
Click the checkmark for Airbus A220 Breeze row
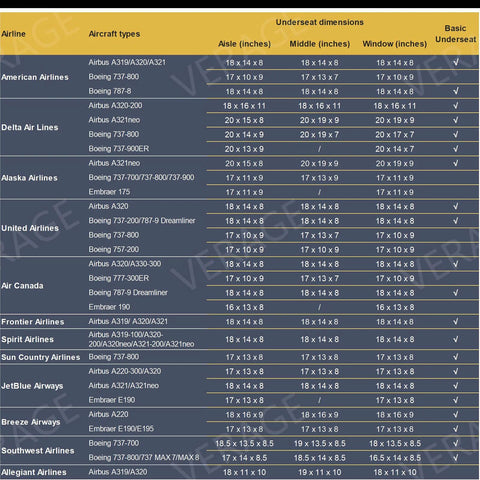pos(456,414)
